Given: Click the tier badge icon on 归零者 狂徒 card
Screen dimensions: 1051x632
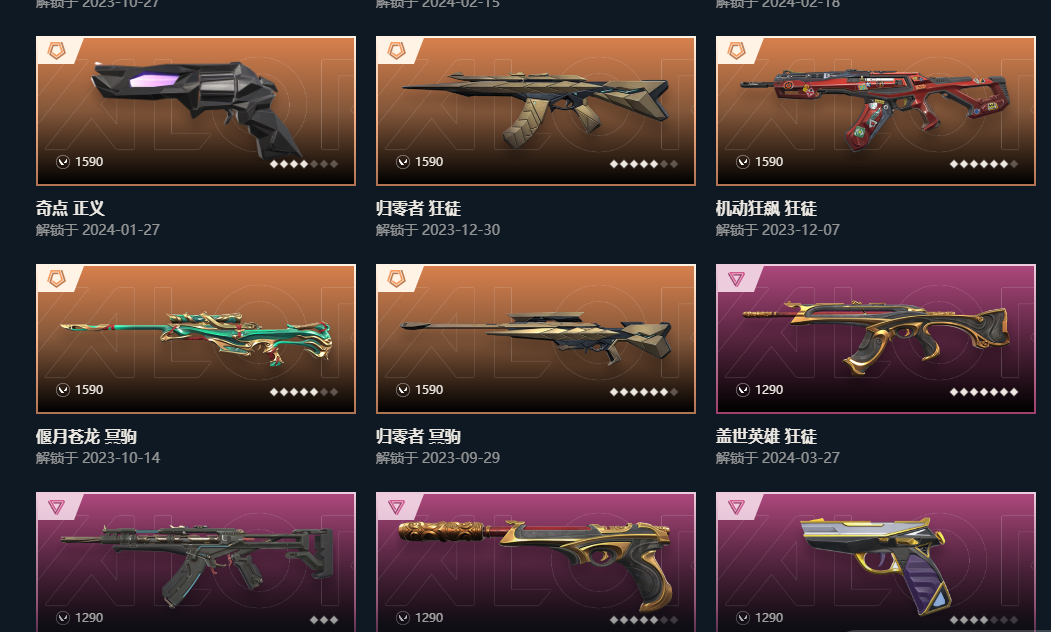Looking at the screenshot, I should tap(397, 50).
